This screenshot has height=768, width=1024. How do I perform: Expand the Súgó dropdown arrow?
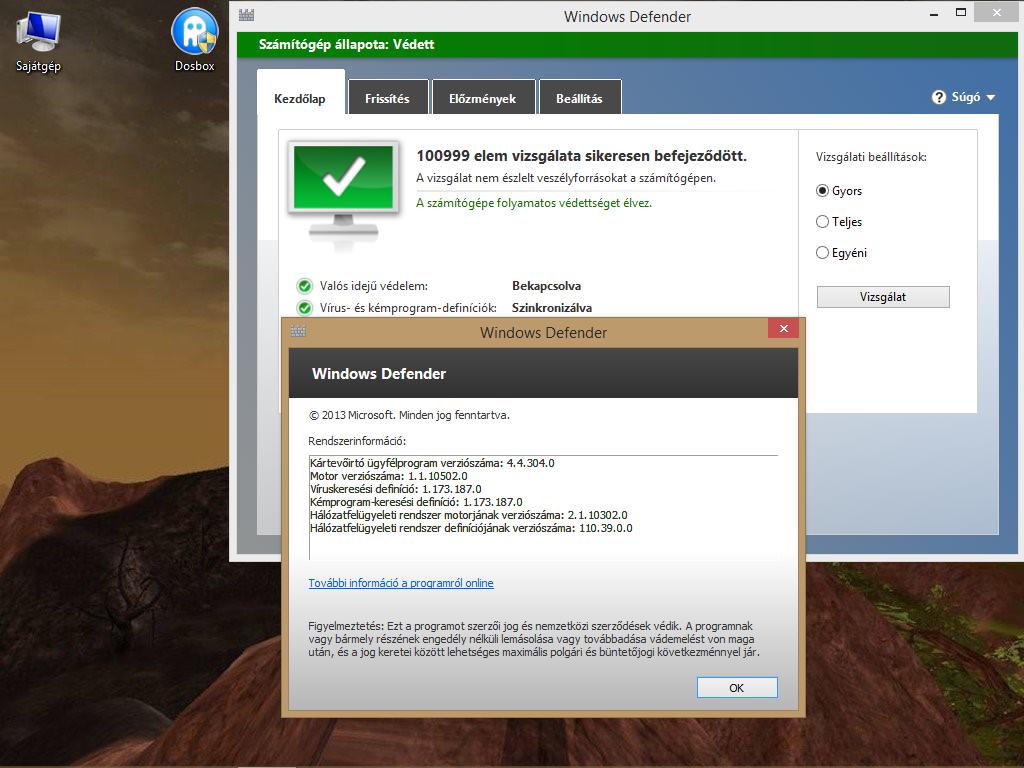(991, 97)
